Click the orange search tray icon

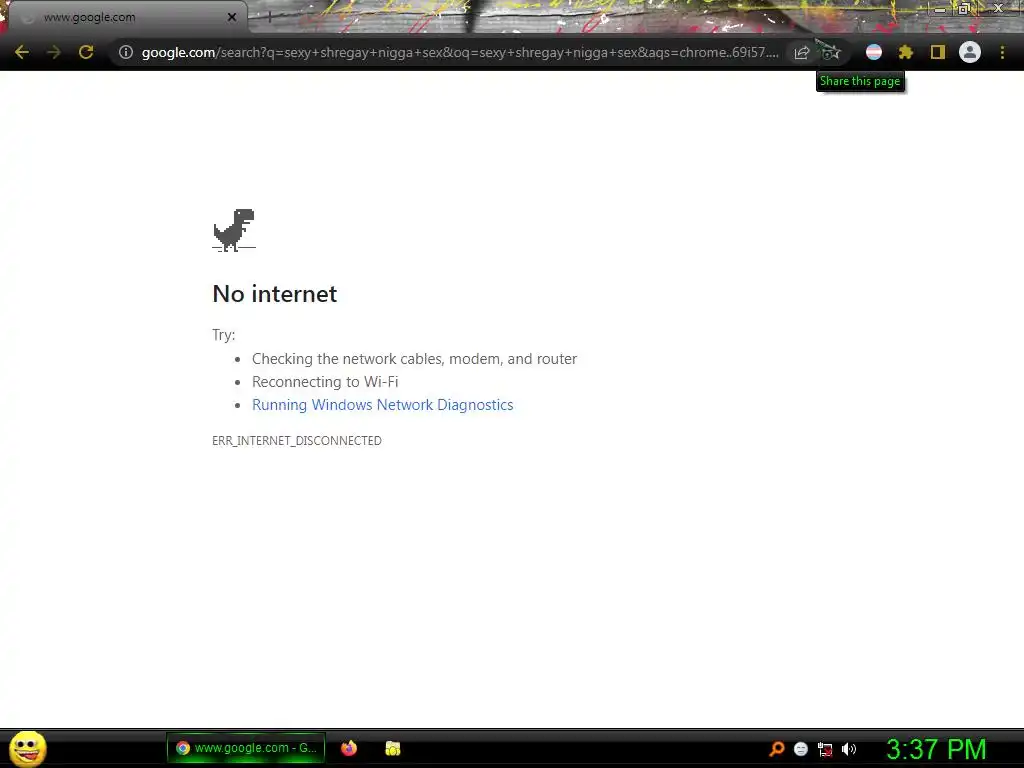(x=776, y=749)
